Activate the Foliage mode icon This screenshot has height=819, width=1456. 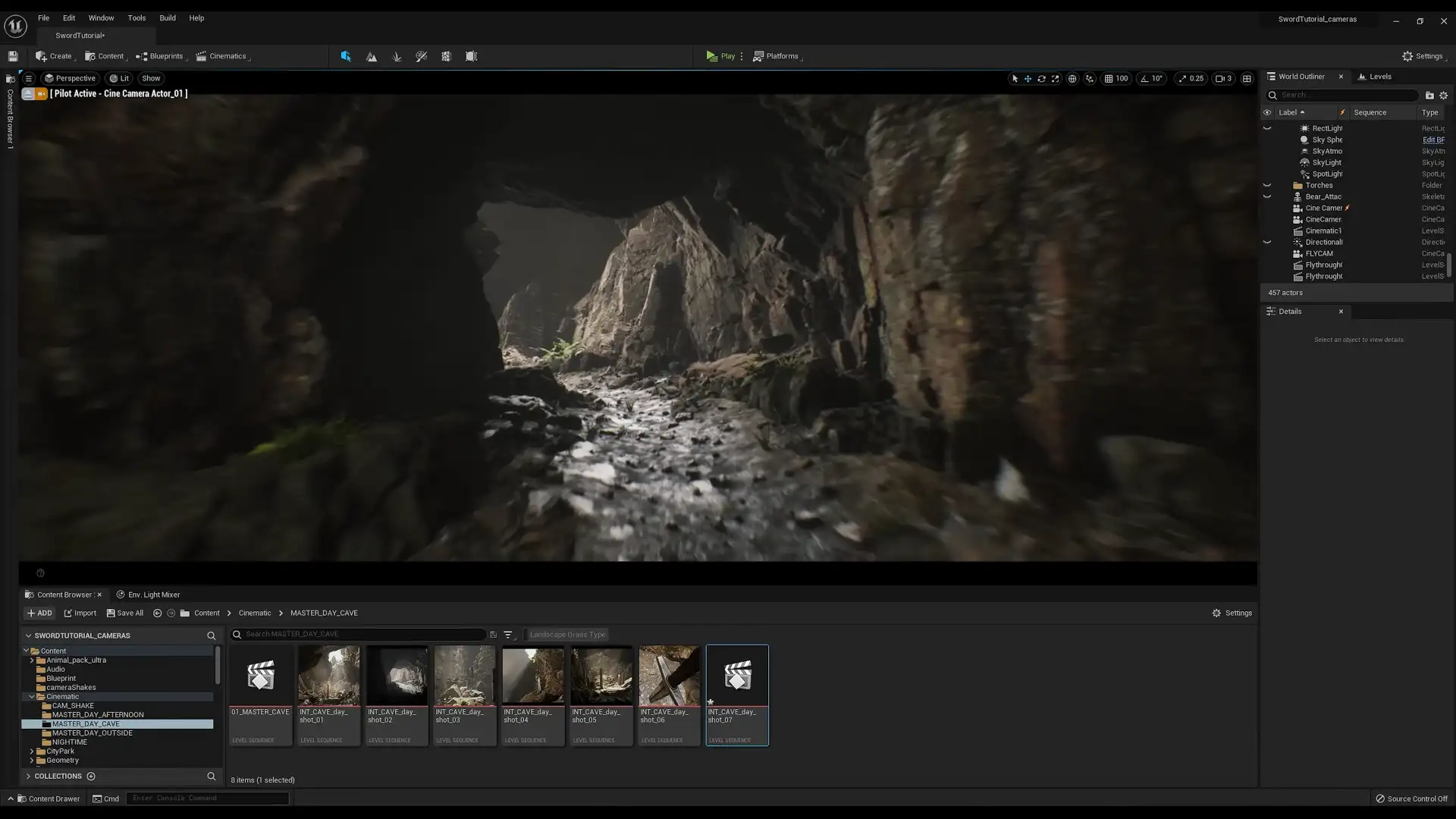click(397, 56)
